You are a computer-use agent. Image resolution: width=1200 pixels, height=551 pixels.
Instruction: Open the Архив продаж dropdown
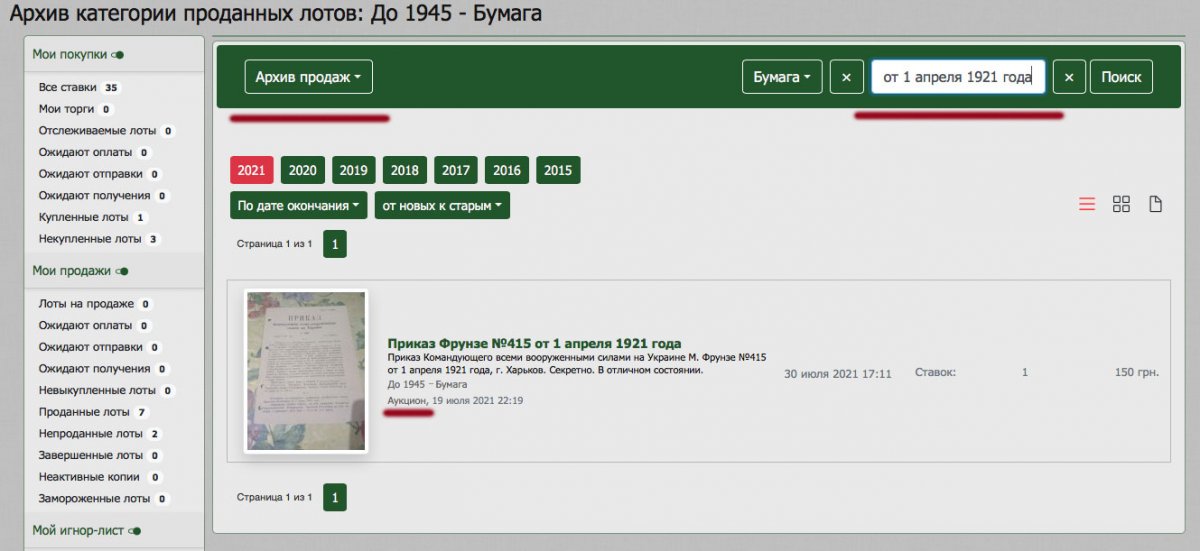click(x=308, y=77)
